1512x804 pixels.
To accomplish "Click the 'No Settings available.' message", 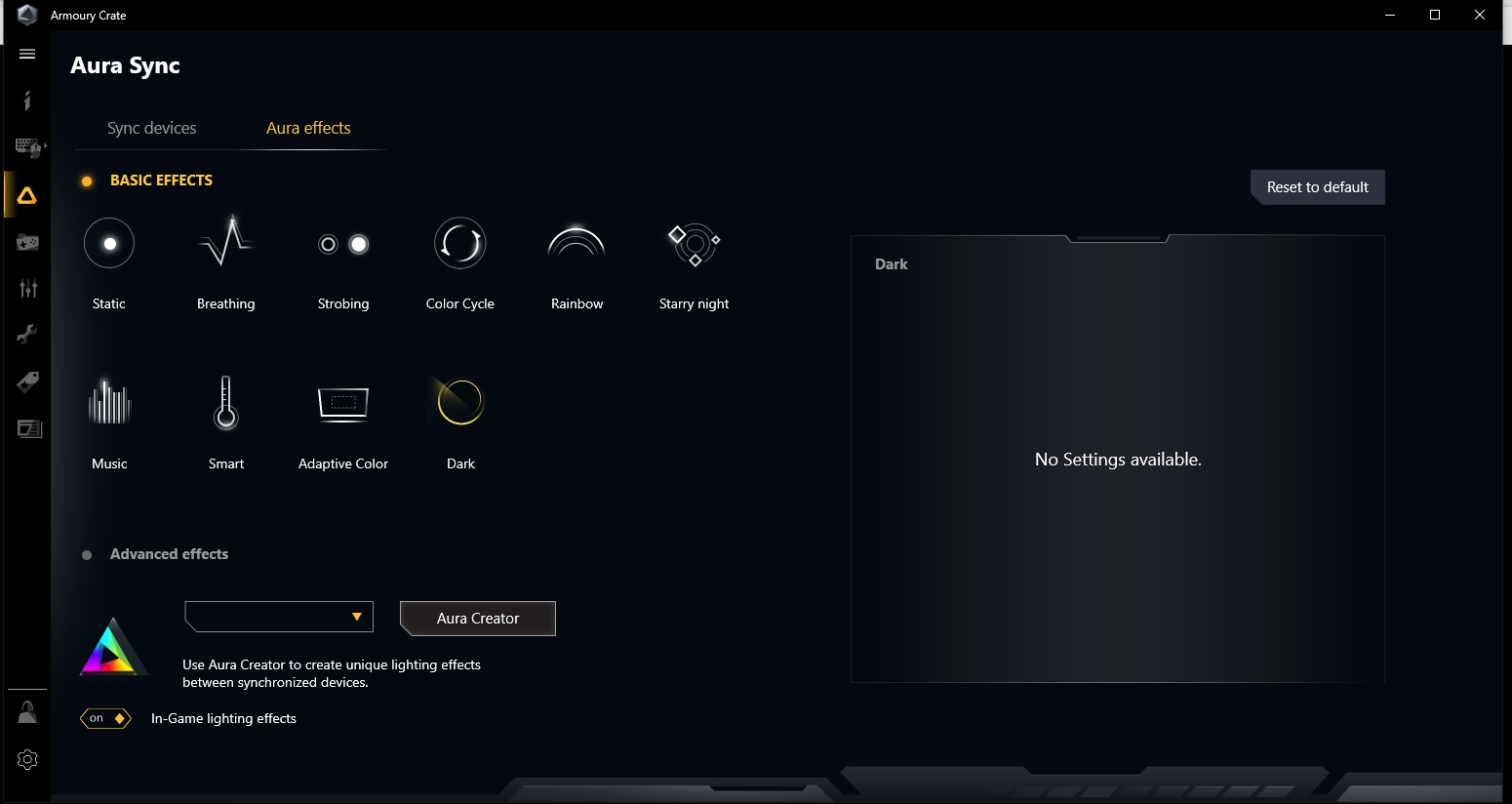I will pos(1118,460).
